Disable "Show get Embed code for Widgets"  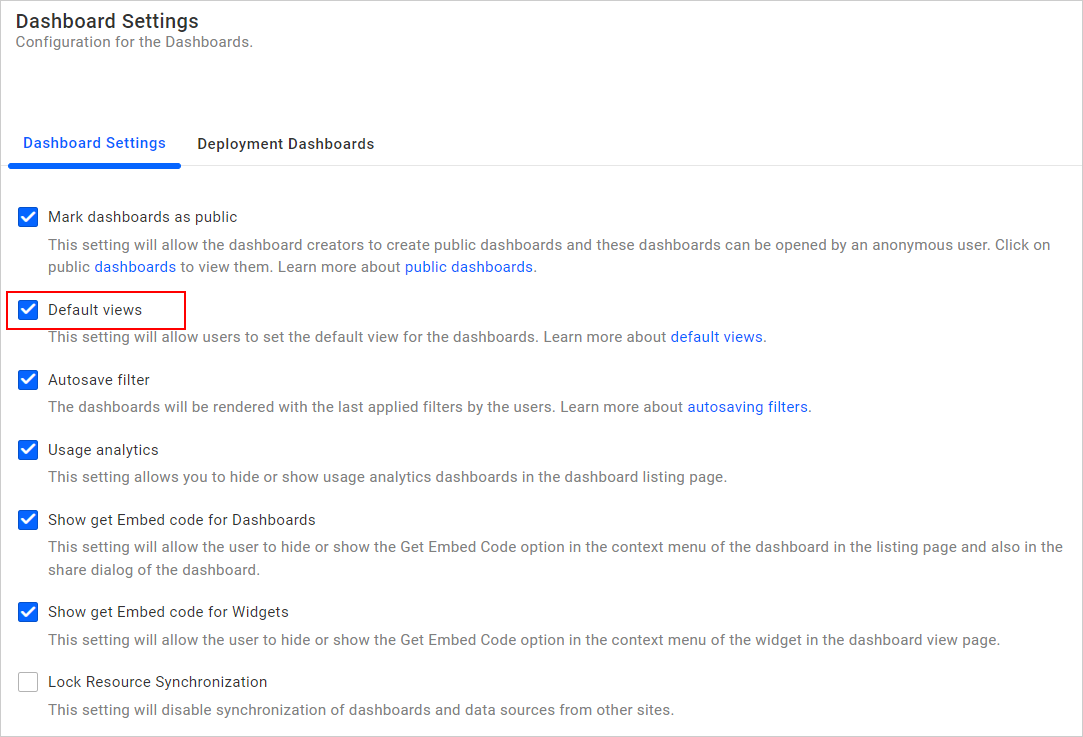27,612
